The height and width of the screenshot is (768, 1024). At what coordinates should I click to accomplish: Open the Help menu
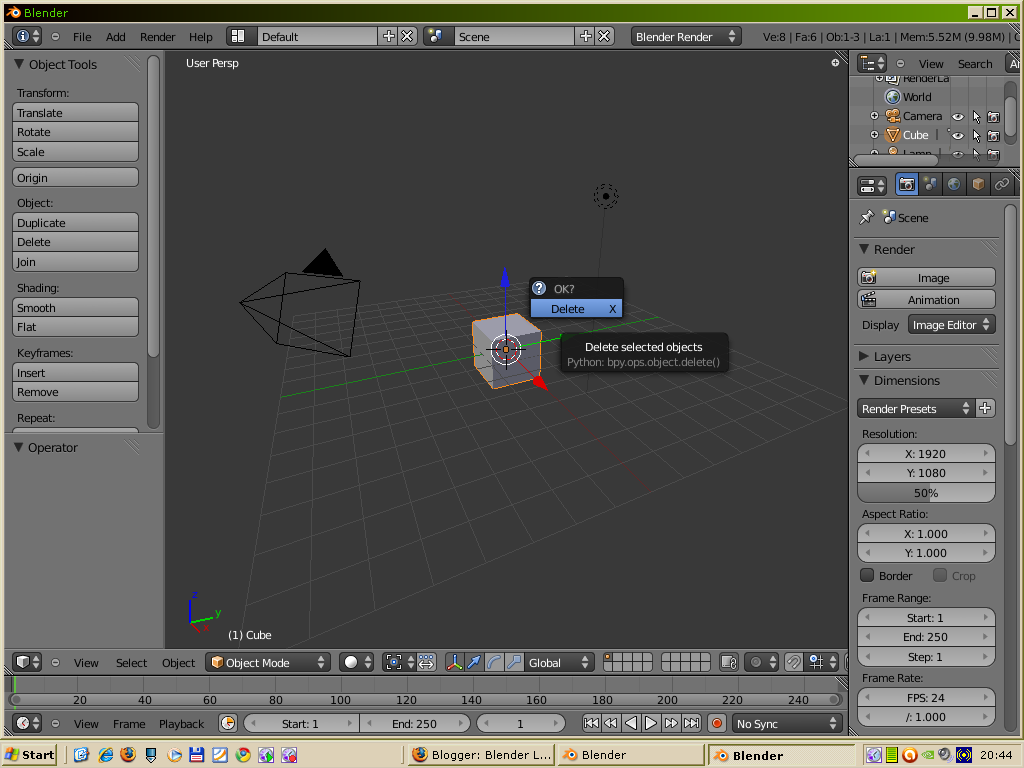pos(200,37)
